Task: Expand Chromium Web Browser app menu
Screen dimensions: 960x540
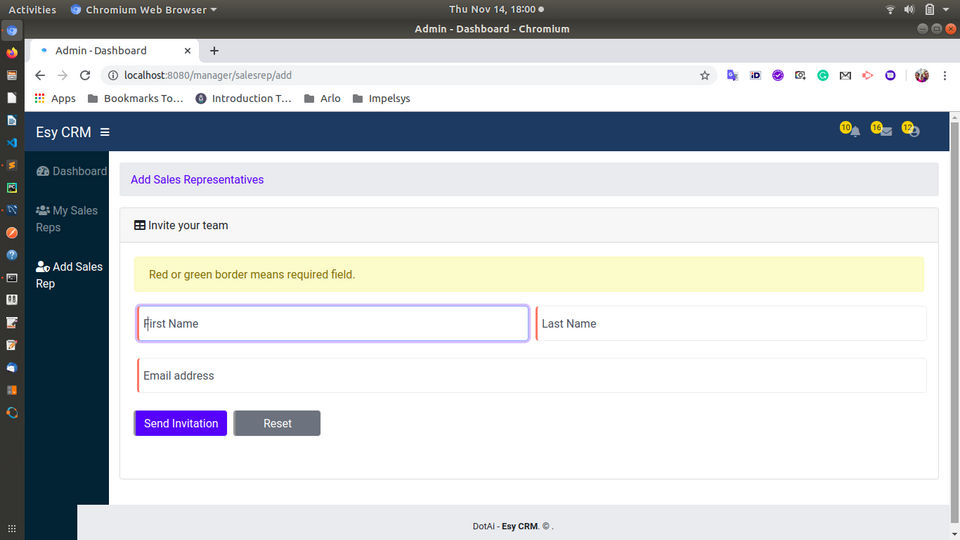Action: [x=144, y=9]
